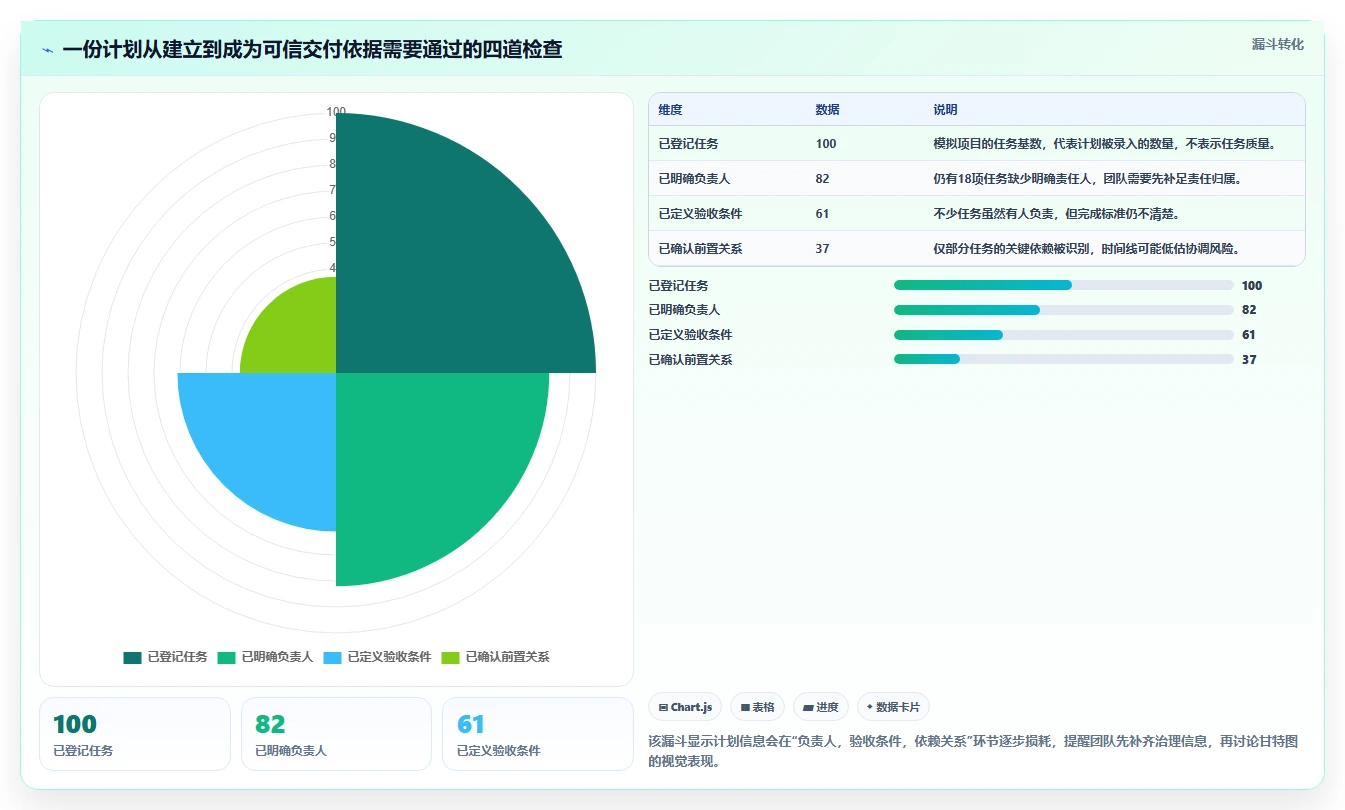
Task: Click the page title 一份计划从建立
Action: pos(312,50)
